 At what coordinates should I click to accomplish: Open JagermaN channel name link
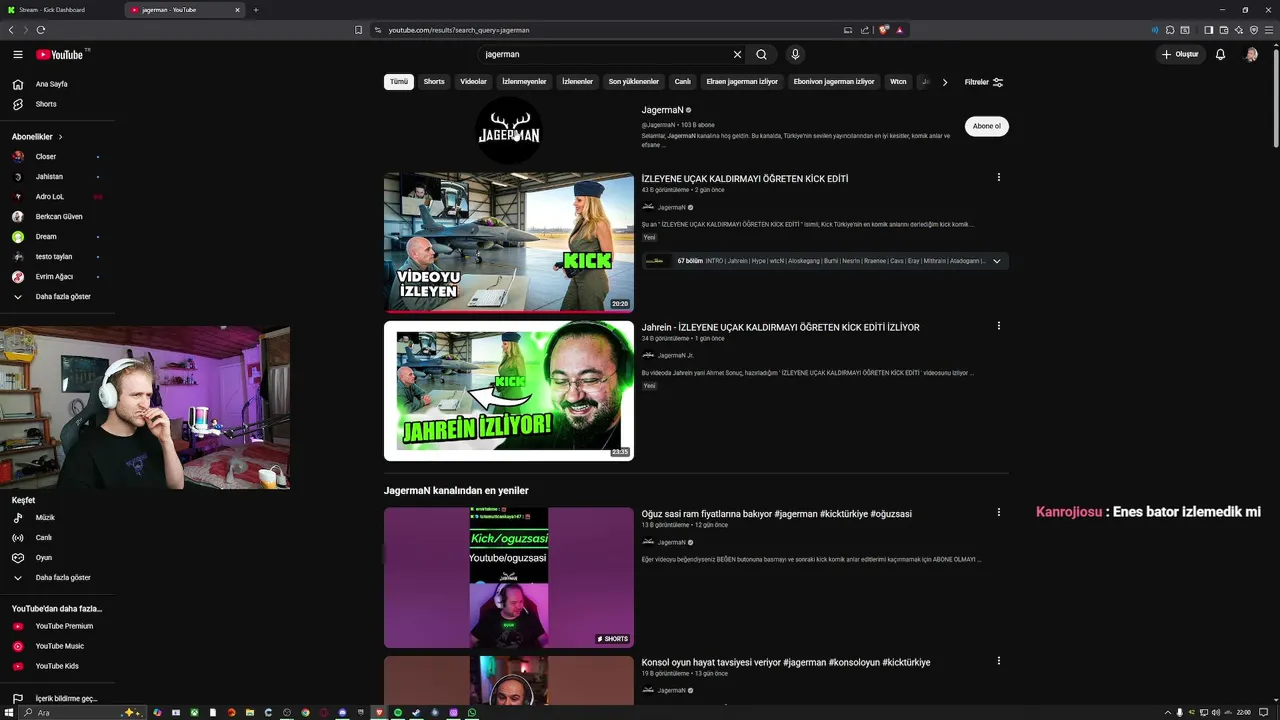(x=663, y=110)
